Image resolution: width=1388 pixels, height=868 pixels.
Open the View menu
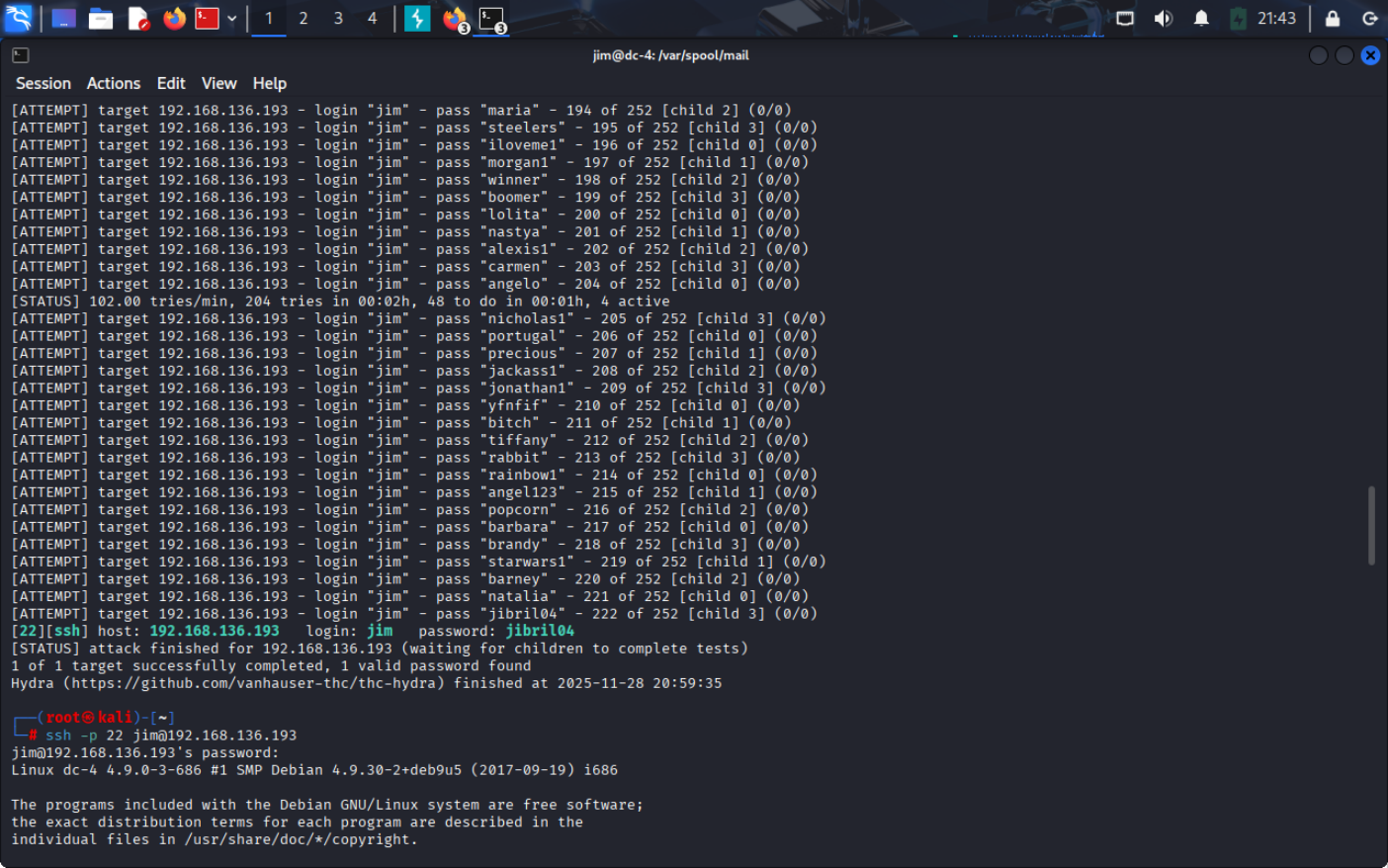point(219,84)
